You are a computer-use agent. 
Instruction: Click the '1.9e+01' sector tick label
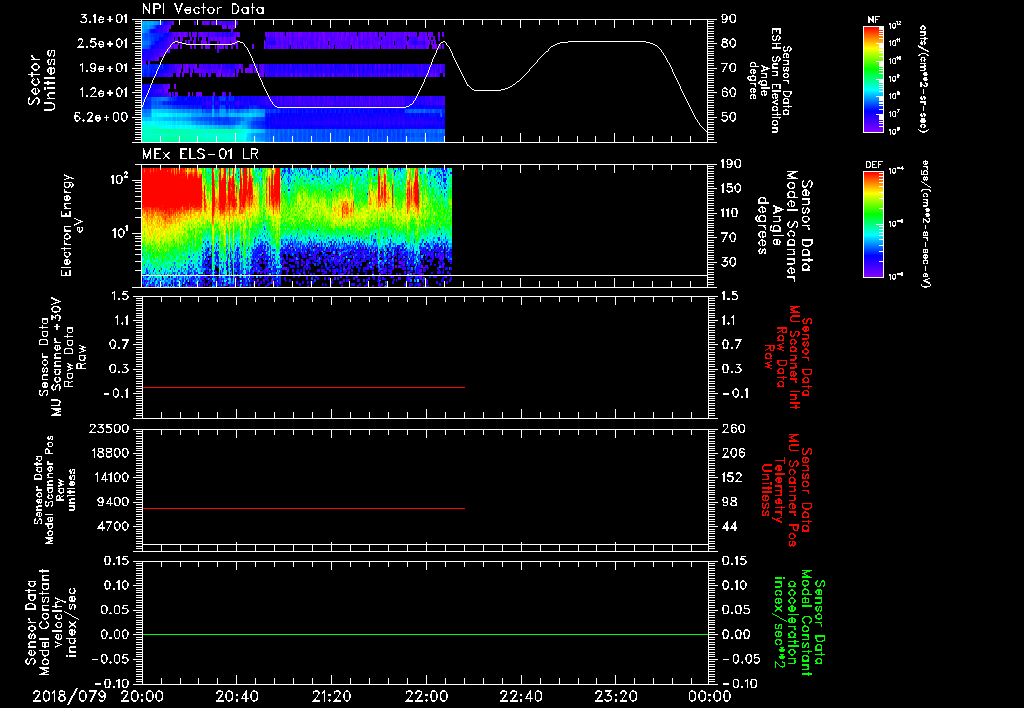click(104, 68)
